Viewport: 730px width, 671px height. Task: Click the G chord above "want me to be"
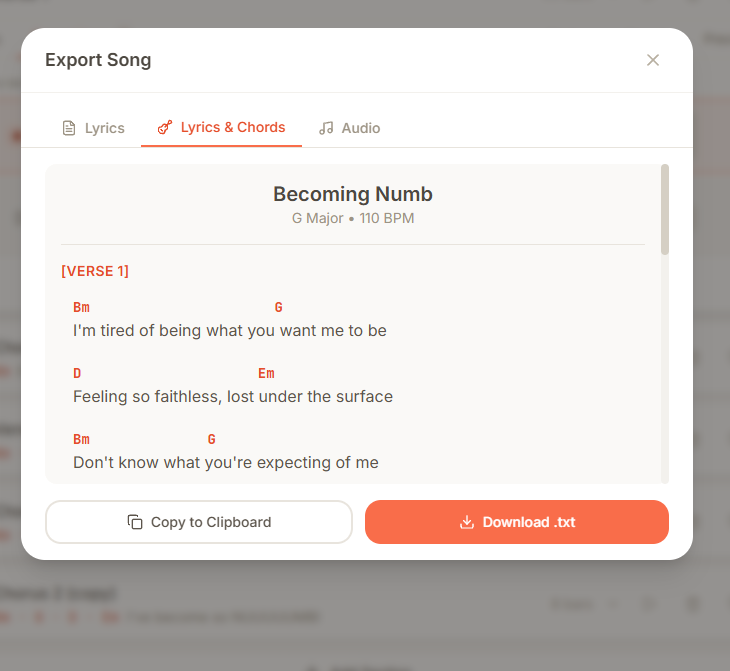point(279,307)
